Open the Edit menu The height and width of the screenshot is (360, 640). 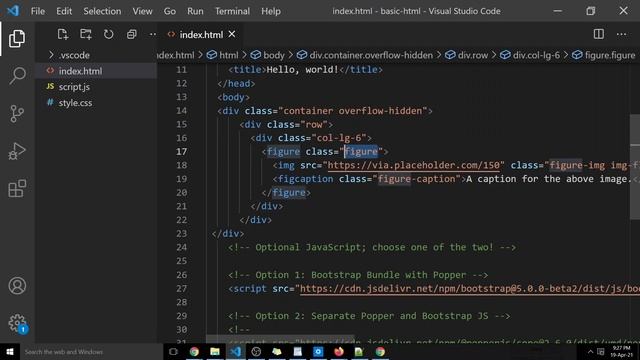point(64,11)
